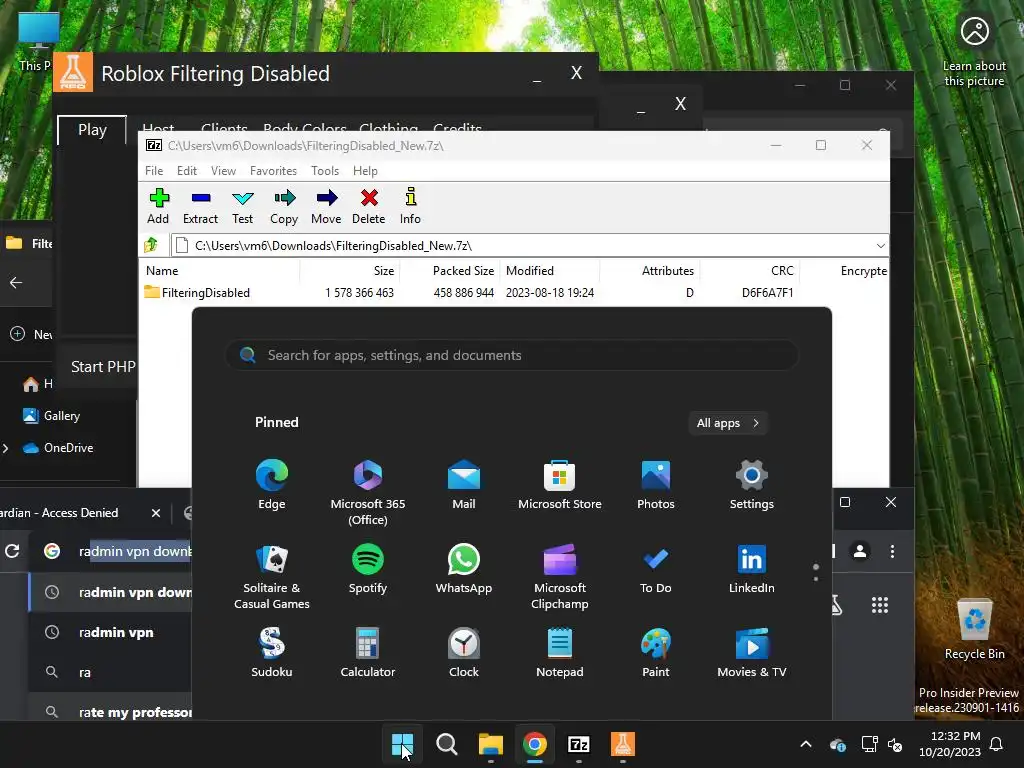Go up one folder level in 7-Zip

pos(152,245)
